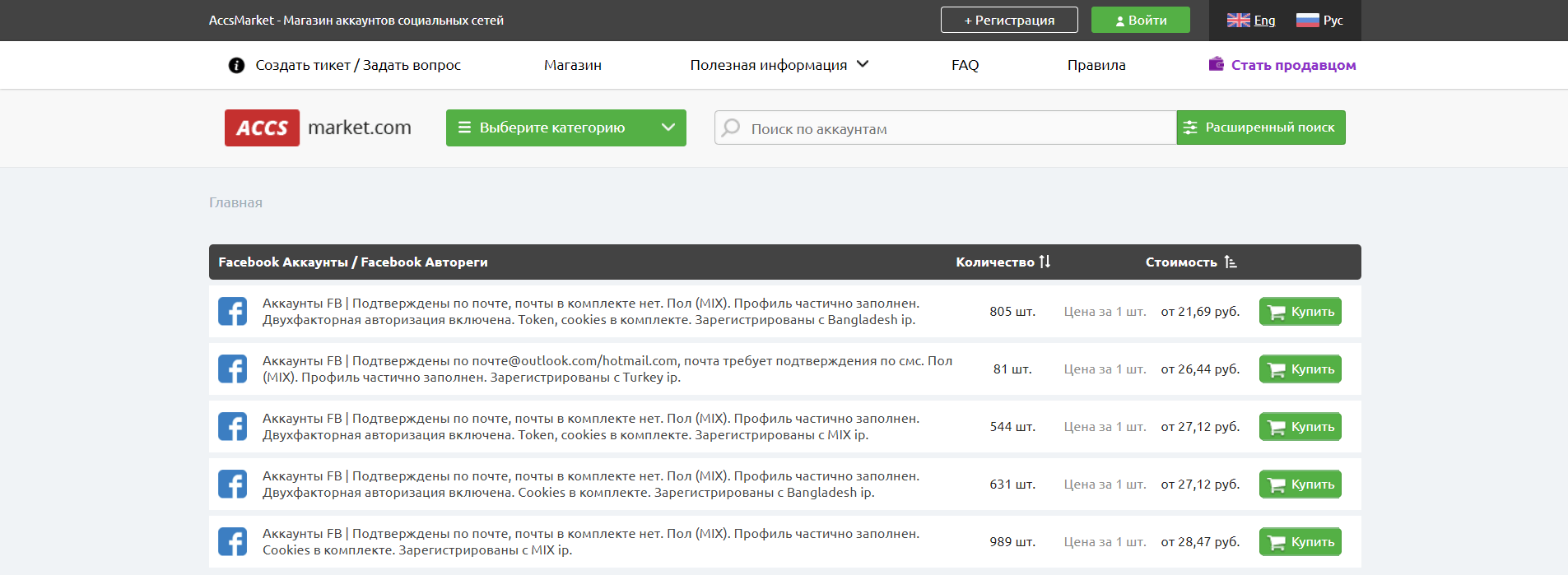
Task: Sort by Количество using the arrows icon
Action: tap(1045, 262)
